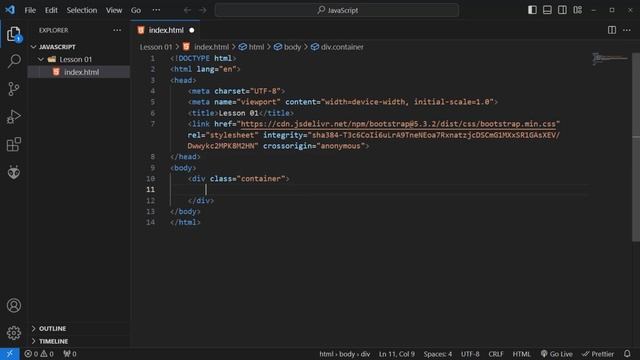Click the JavaScript command center search box
The height and width of the screenshot is (360, 640).
337,10
